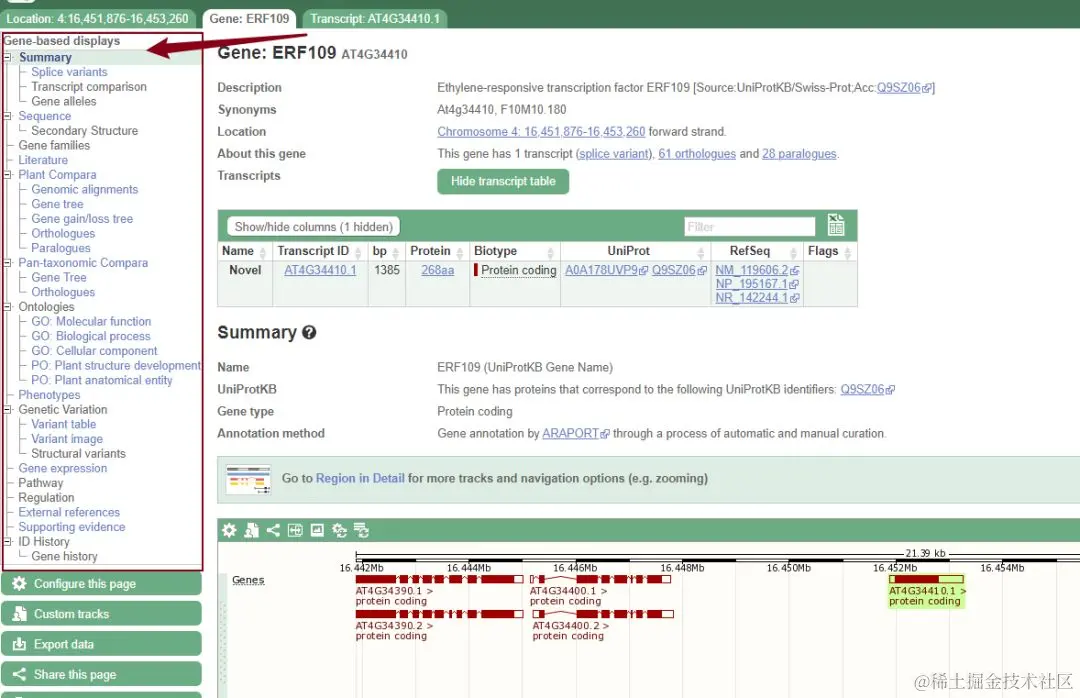
Task: Select the highlighted AT4G34410.1 gene glyph
Action: (x=926, y=579)
